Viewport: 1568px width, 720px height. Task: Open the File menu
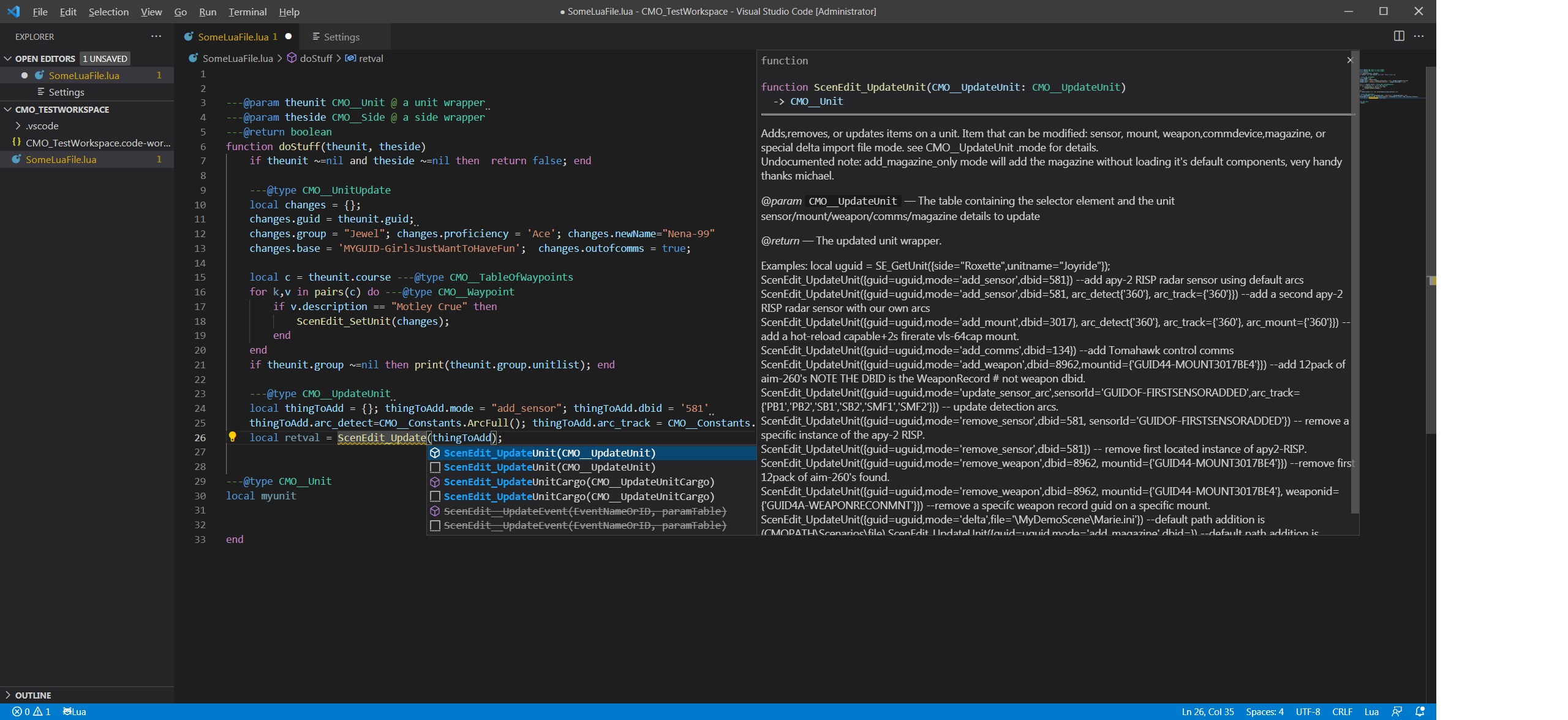(x=40, y=12)
